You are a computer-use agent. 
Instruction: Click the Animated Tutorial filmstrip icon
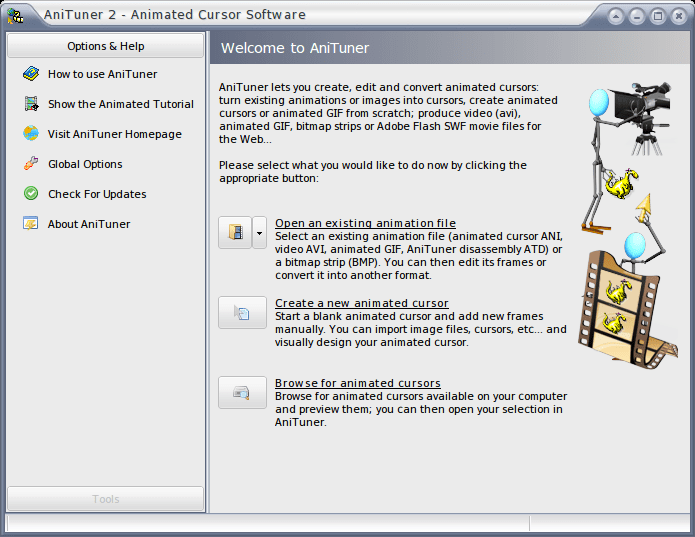pos(31,104)
